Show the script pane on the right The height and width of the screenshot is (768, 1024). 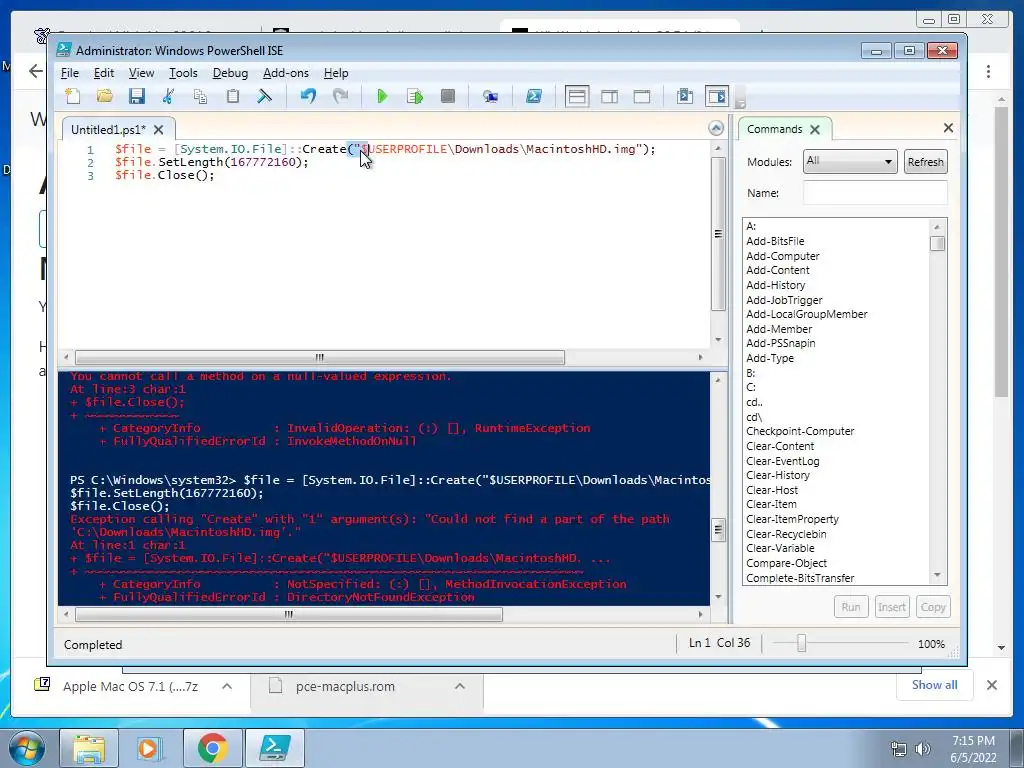[609, 97]
